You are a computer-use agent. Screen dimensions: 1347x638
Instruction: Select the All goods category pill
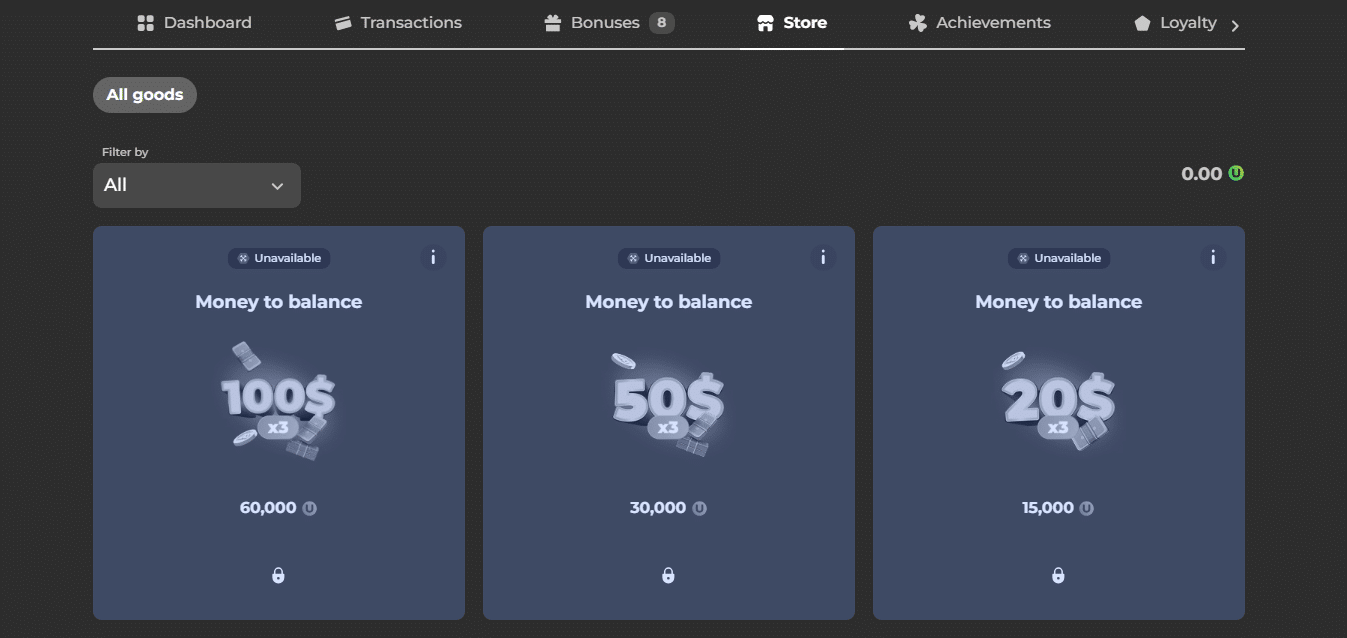145,95
